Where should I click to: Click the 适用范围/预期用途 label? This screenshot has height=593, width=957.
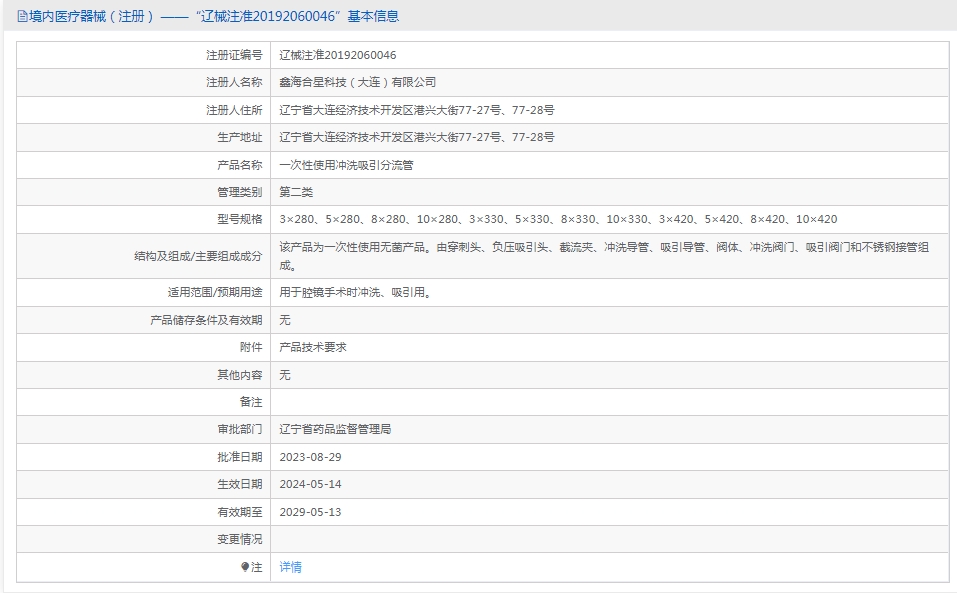[x=215, y=292]
